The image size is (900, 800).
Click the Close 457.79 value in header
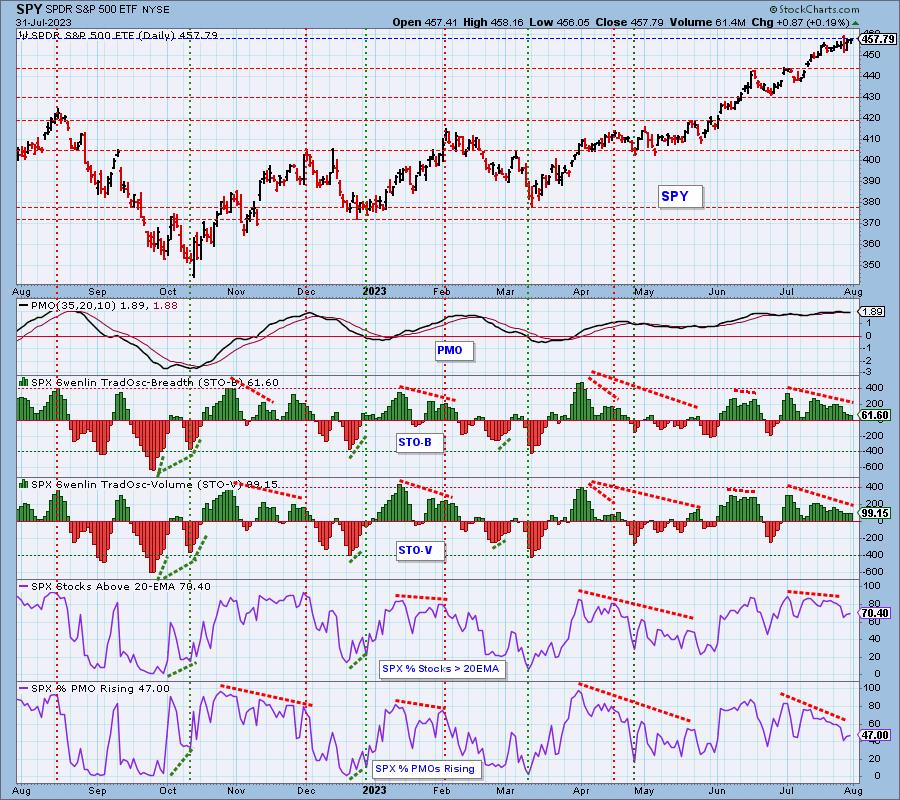point(630,22)
